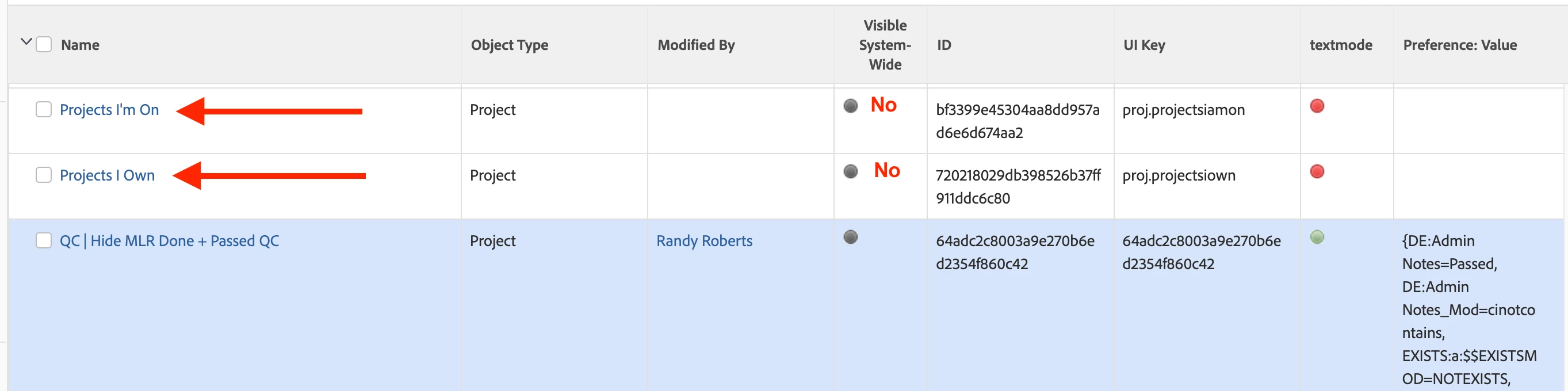The image size is (1568, 391).
Task: Check the QC | Hide MLR Done row checkbox
Action: (43, 240)
